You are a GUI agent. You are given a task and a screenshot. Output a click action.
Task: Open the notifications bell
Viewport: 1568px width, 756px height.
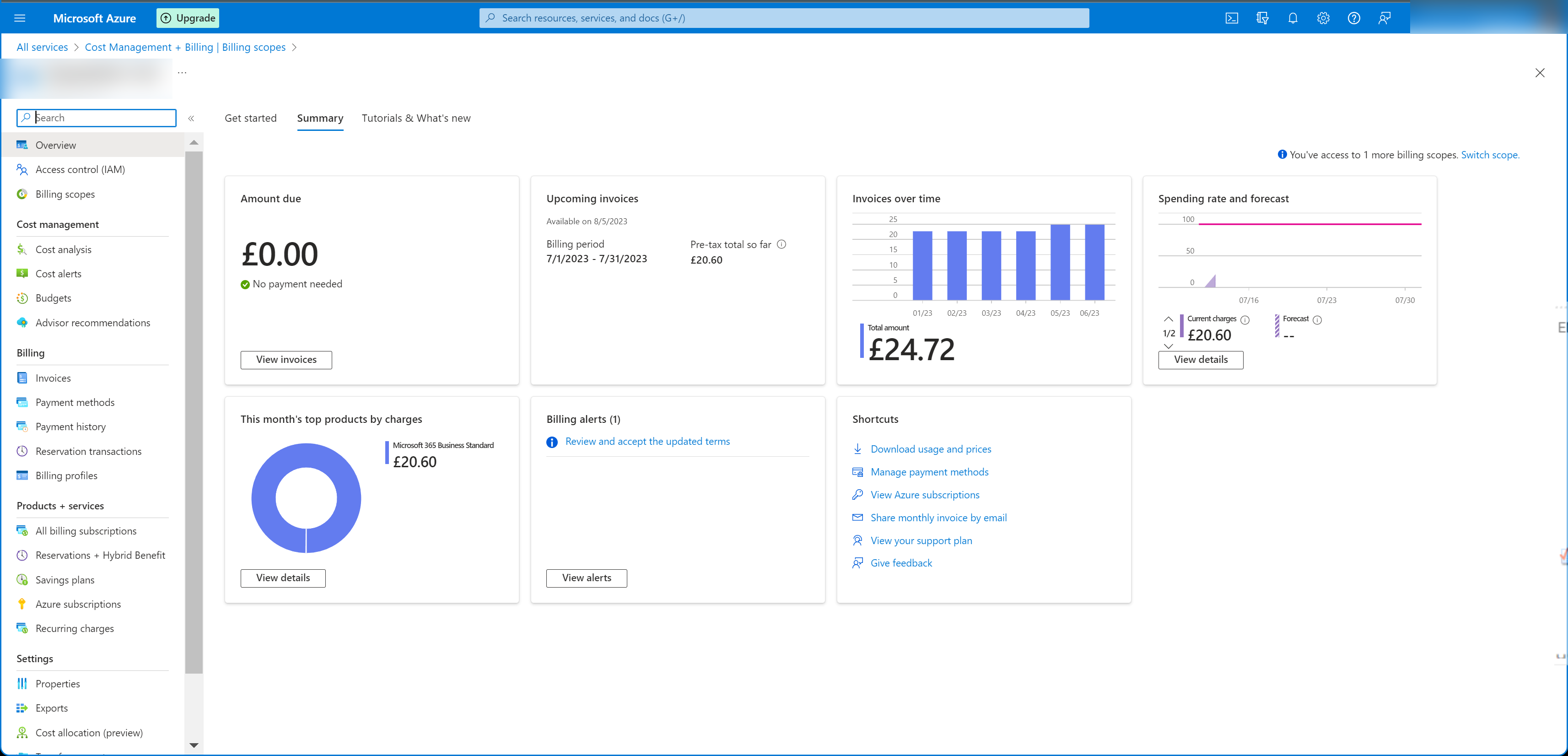pyautogui.click(x=1292, y=18)
